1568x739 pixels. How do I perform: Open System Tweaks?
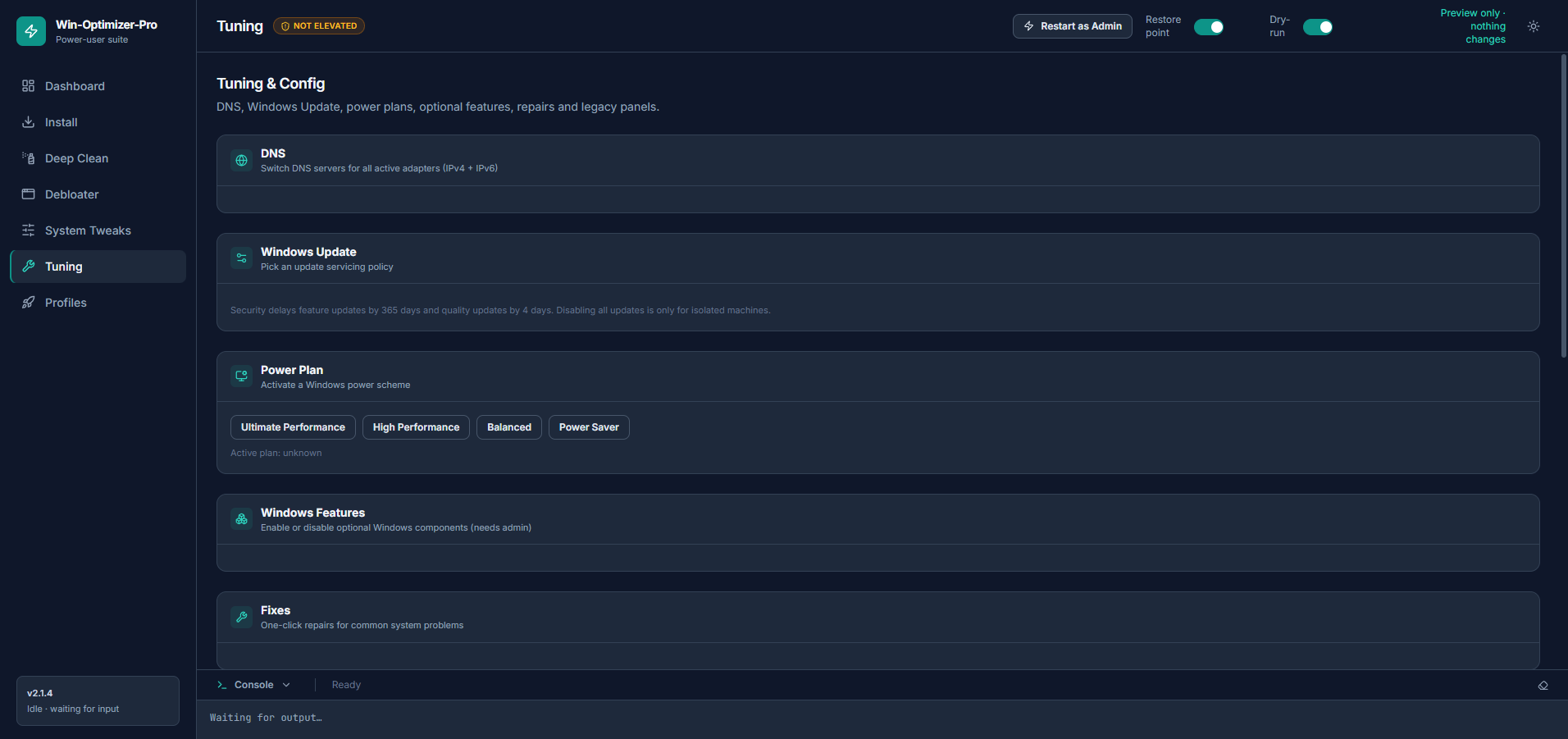[98, 230]
